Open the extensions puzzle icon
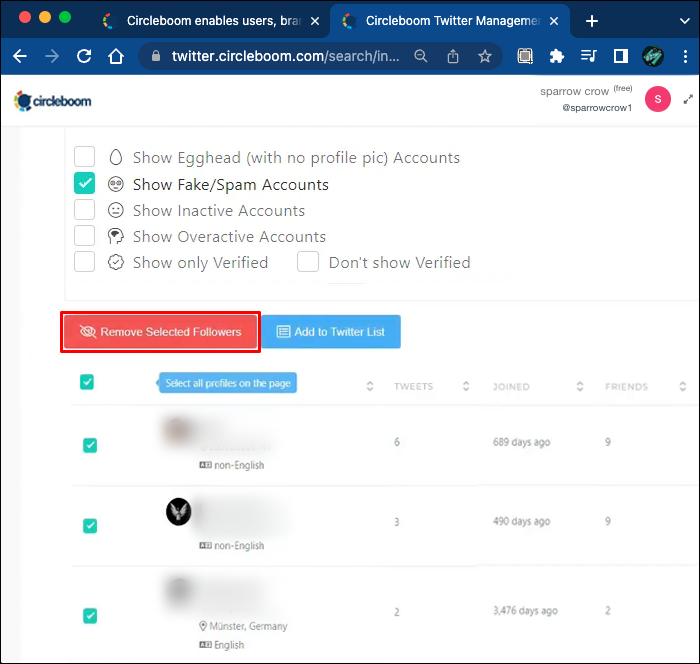This screenshot has height=664, width=700. (x=557, y=56)
